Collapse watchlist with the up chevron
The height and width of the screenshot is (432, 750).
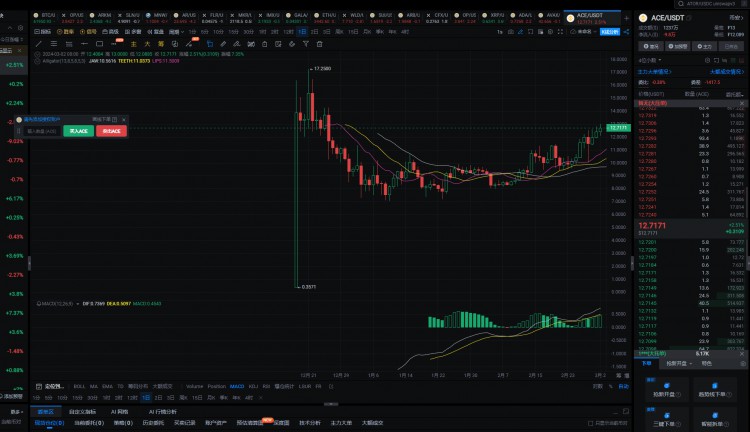click(x=10, y=28)
